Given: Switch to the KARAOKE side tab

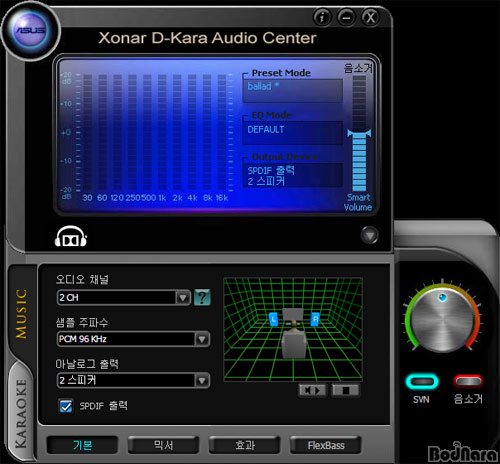Looking at the screenshot, I should click(x=21, y=413).
